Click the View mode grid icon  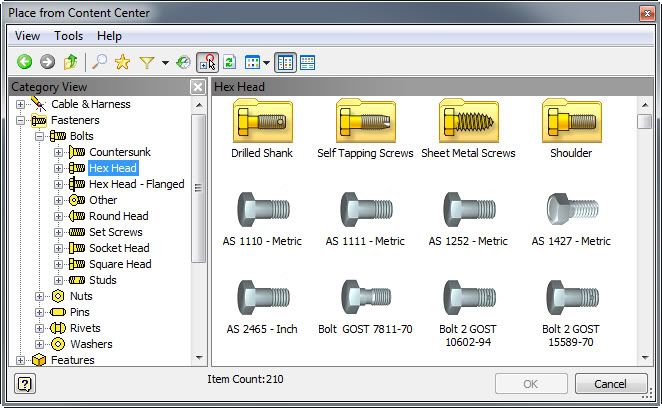tap(252, 63)
